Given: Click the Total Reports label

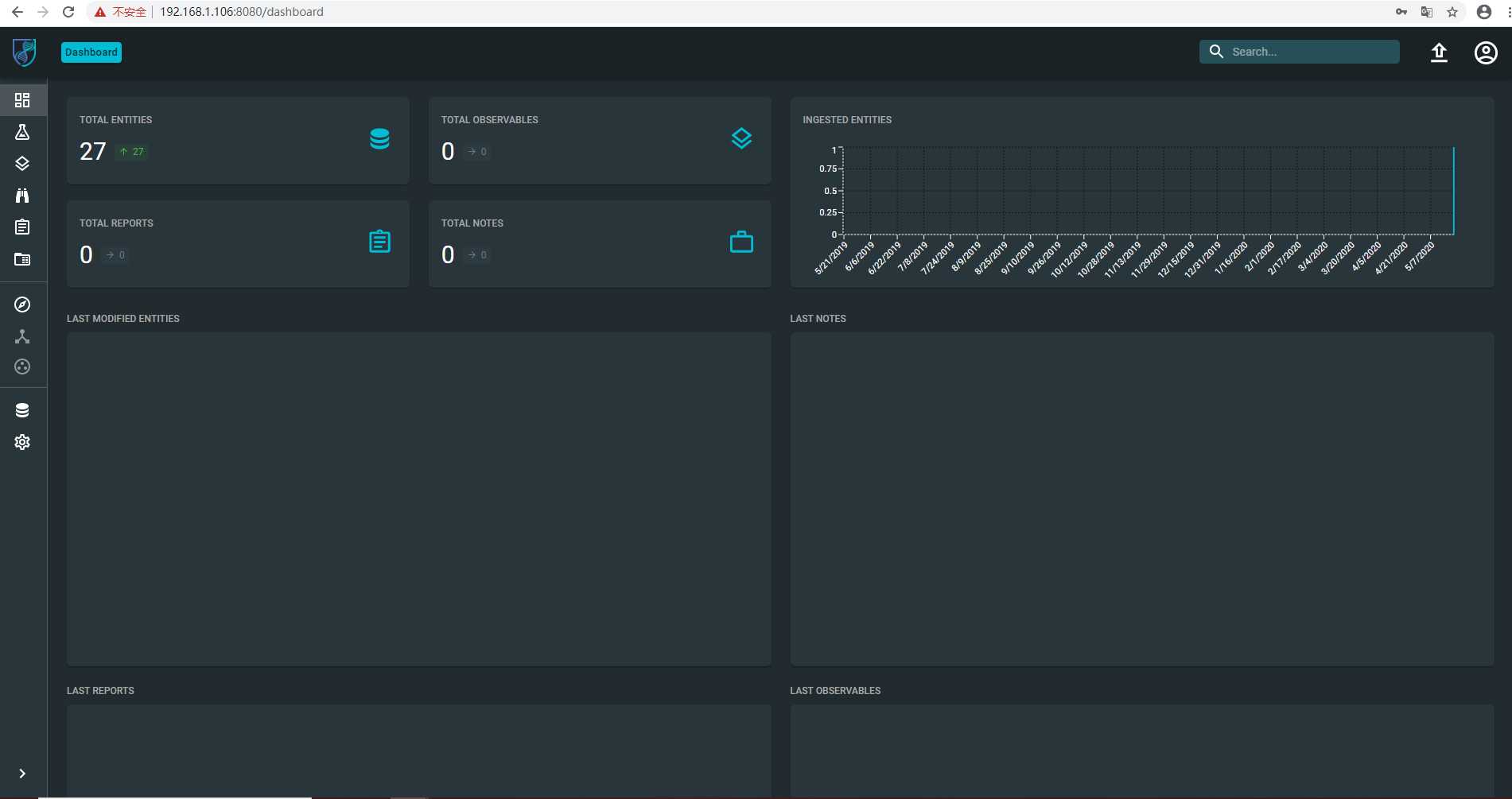Looking at the screenshot, I should pos(116,223).
